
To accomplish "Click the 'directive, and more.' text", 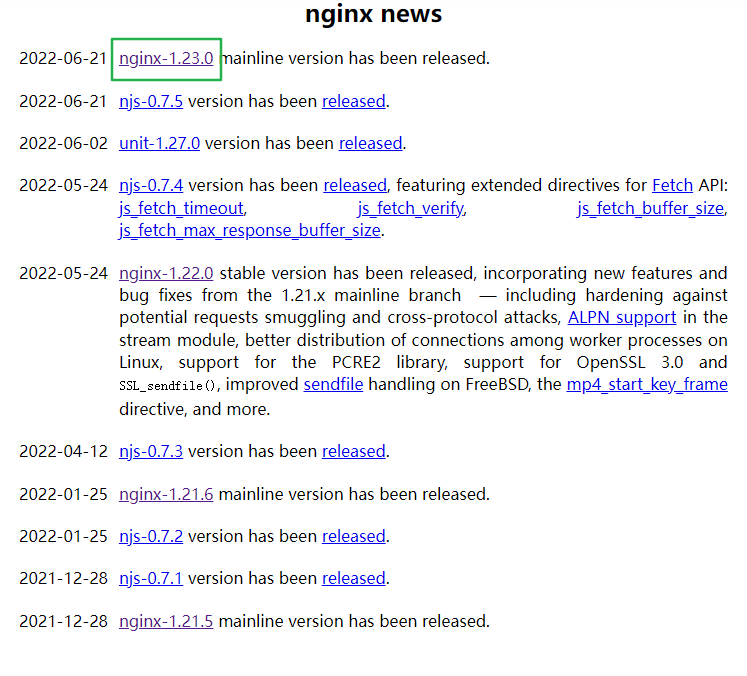I will (x=194, y=409).
